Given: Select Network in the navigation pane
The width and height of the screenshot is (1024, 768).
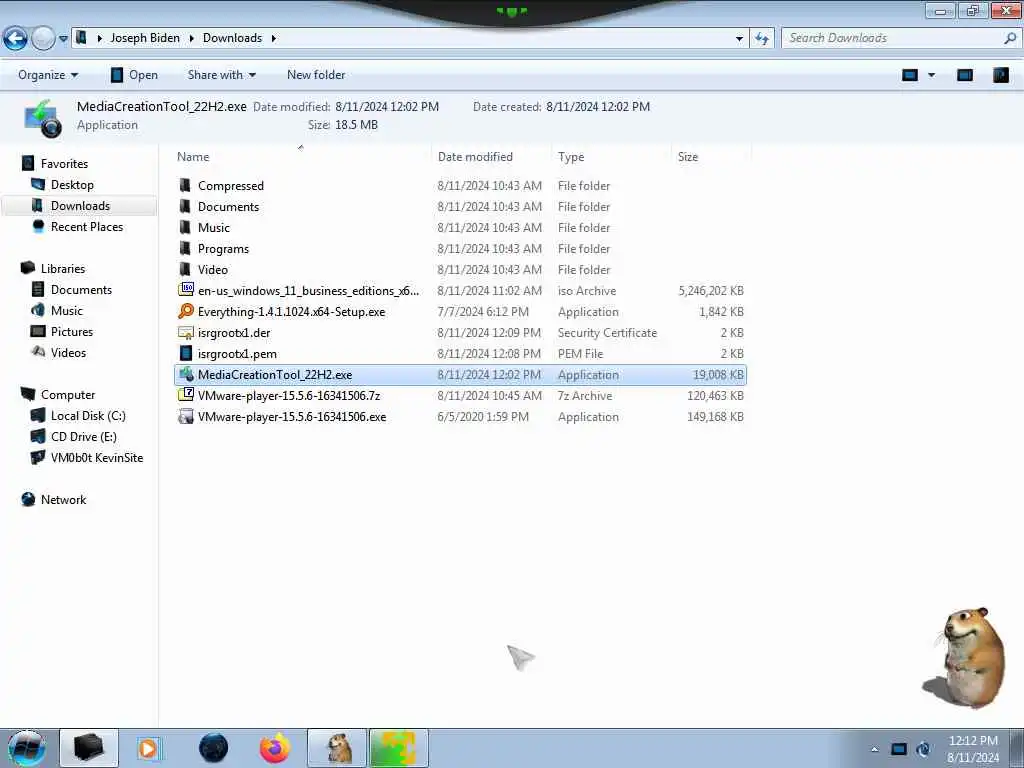Looking at the screenshot, I should click(63, 500).
